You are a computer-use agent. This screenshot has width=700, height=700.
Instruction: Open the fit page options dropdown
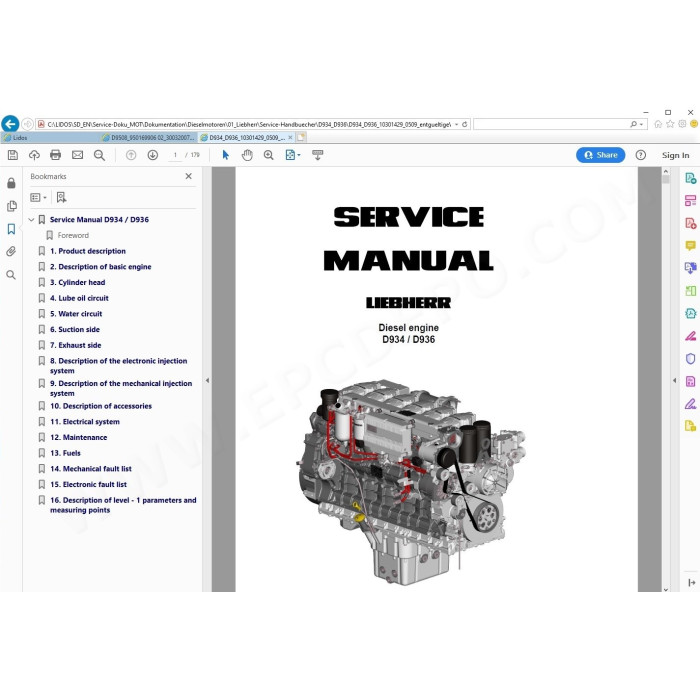293,155
